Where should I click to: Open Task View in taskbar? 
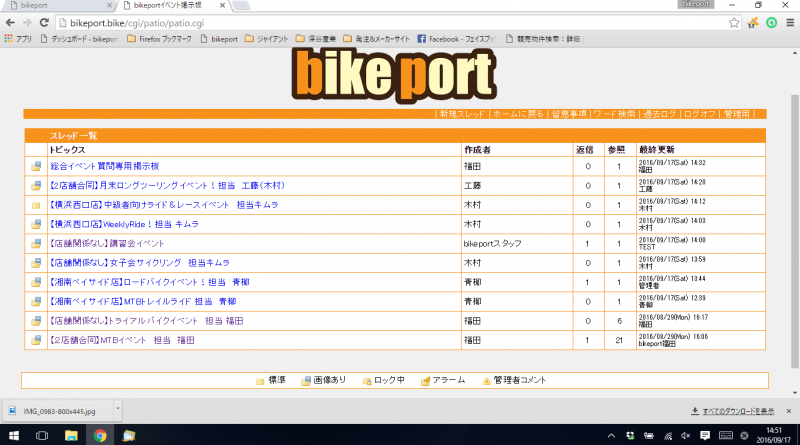coord(42,435)
